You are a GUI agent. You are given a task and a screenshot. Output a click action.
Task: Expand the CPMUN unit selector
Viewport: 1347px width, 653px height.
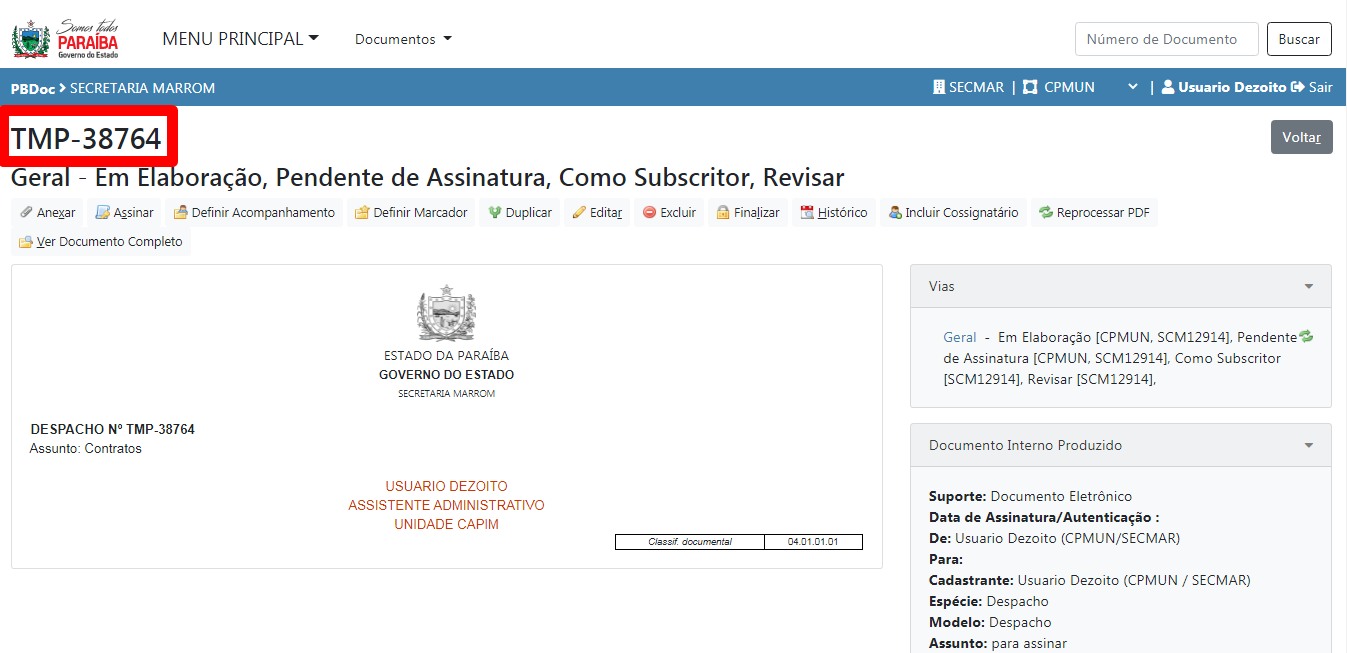coord(1132,87)
